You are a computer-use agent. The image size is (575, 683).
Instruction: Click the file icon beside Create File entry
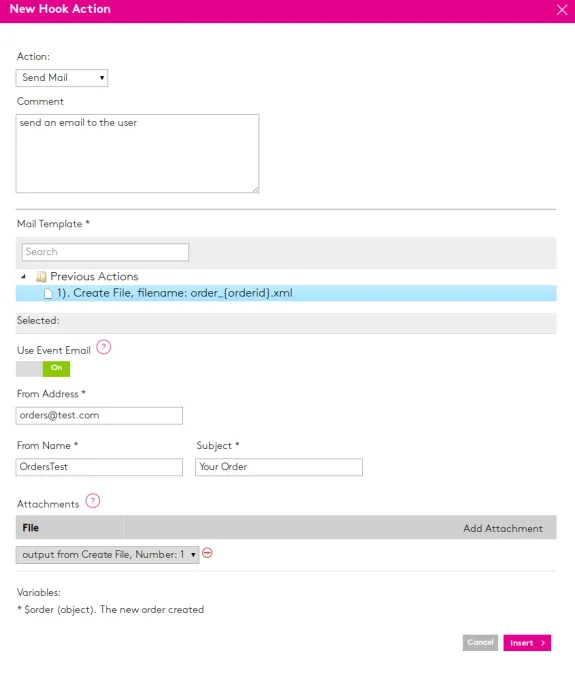point(48,294)
